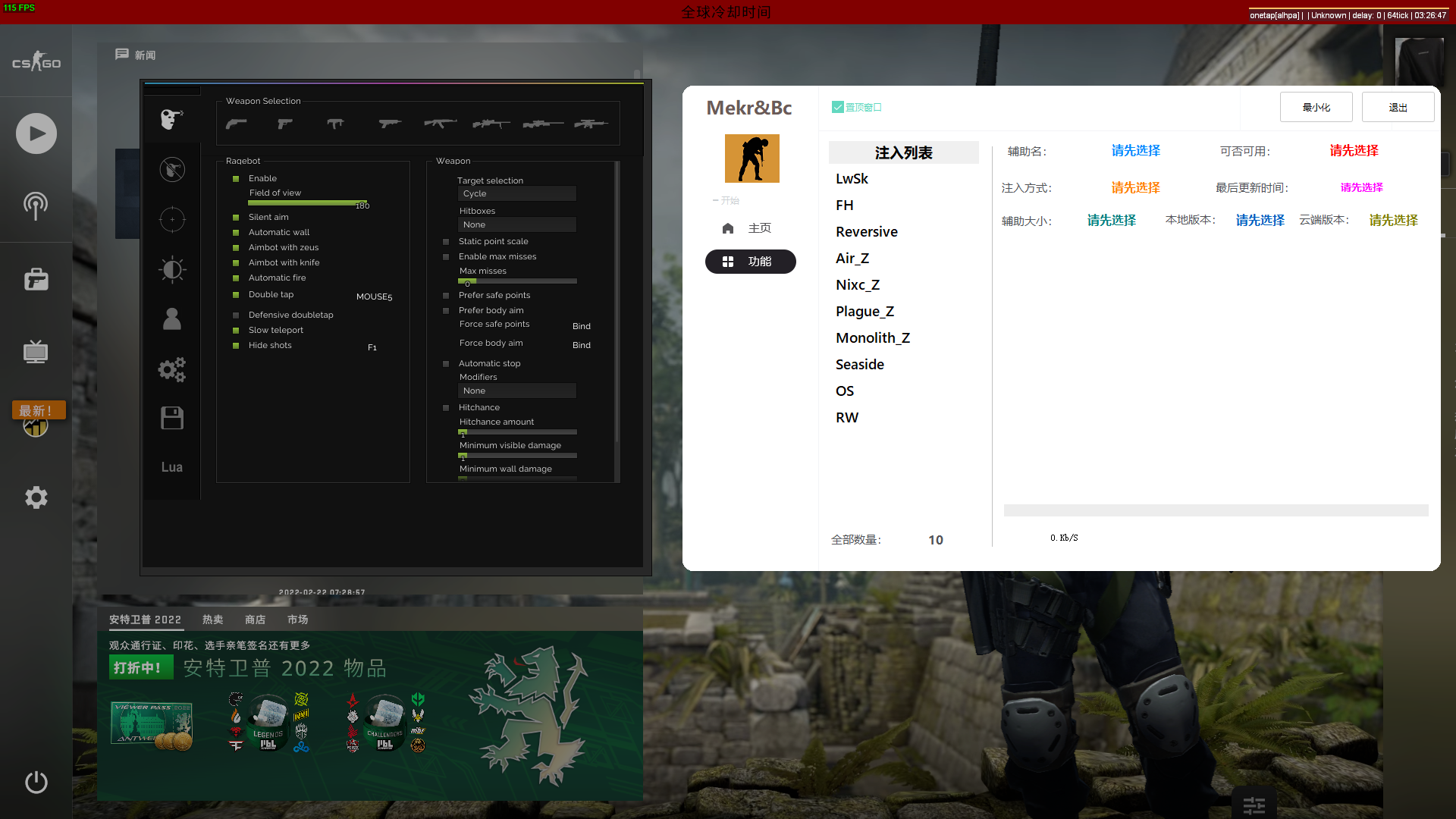Open the 功能 section in Mekr&Bc panel
Screen dimensions: 1456x819
pyautogui.click(x=750, y=262)
